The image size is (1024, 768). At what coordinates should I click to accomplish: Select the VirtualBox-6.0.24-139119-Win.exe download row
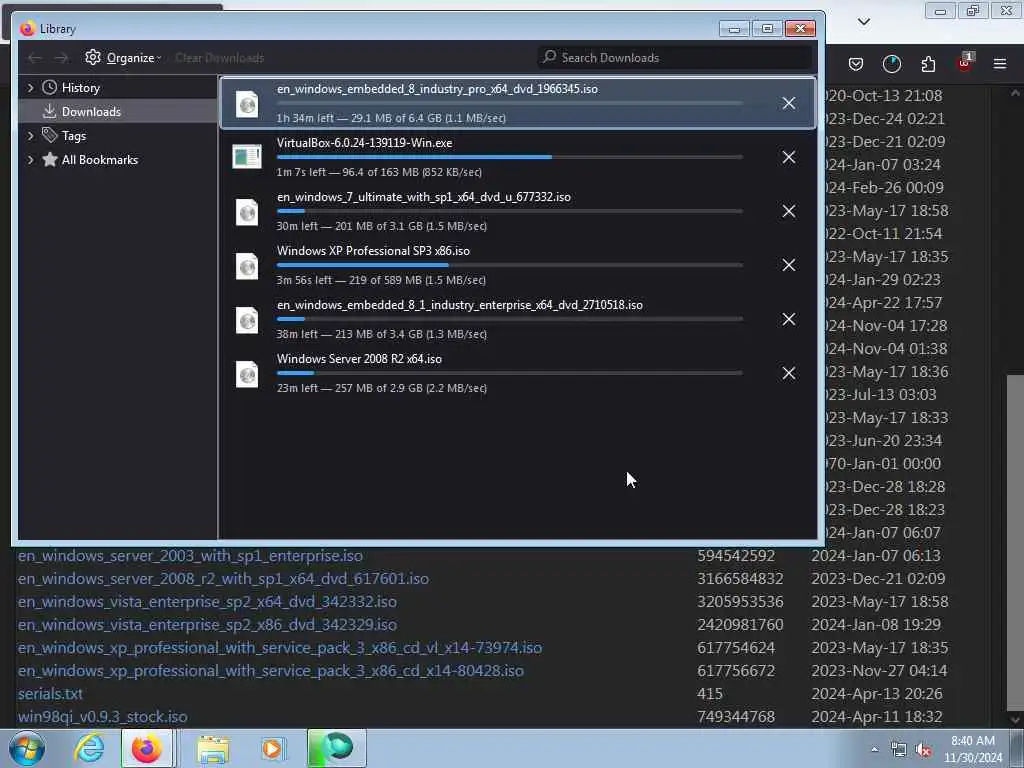(518, 157)
